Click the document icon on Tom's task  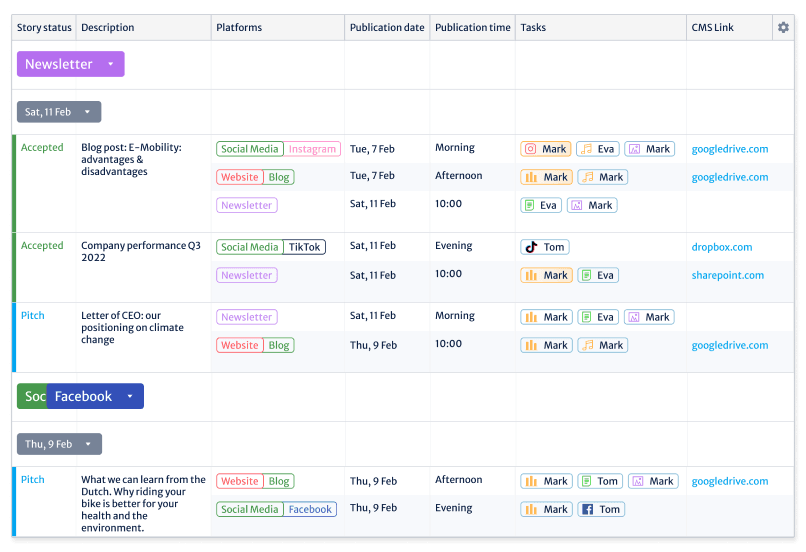click(x=587, y=481)
